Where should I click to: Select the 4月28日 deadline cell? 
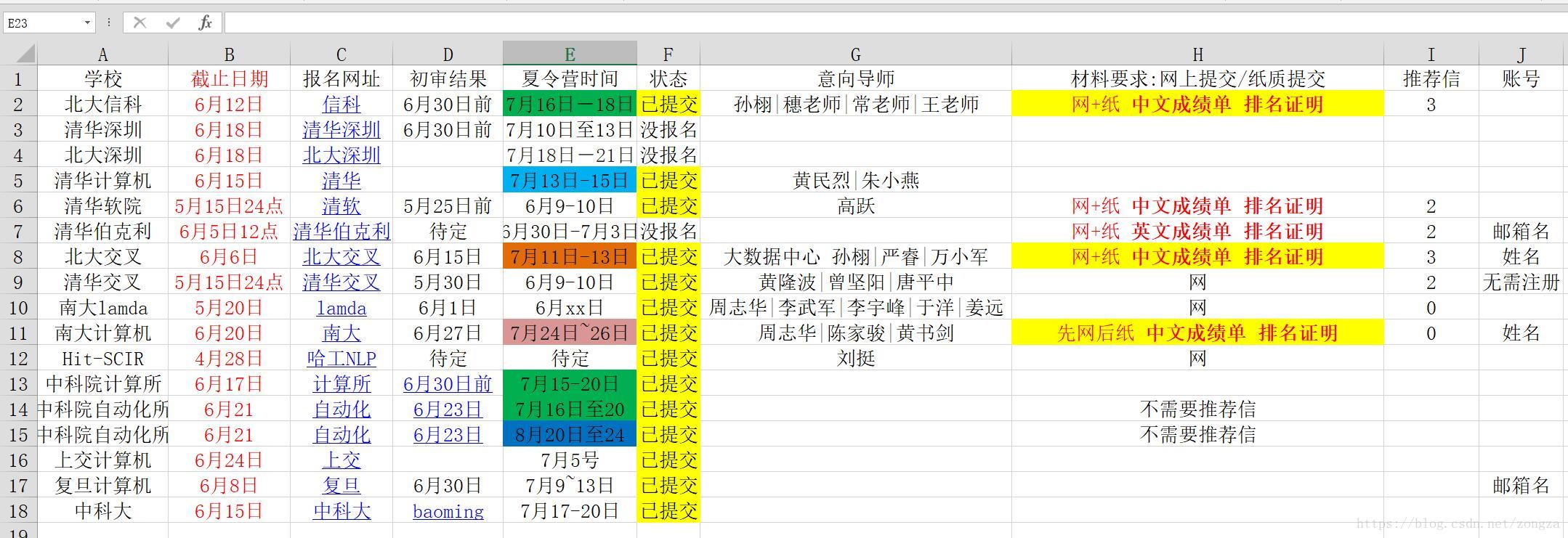tap(229, 359)
